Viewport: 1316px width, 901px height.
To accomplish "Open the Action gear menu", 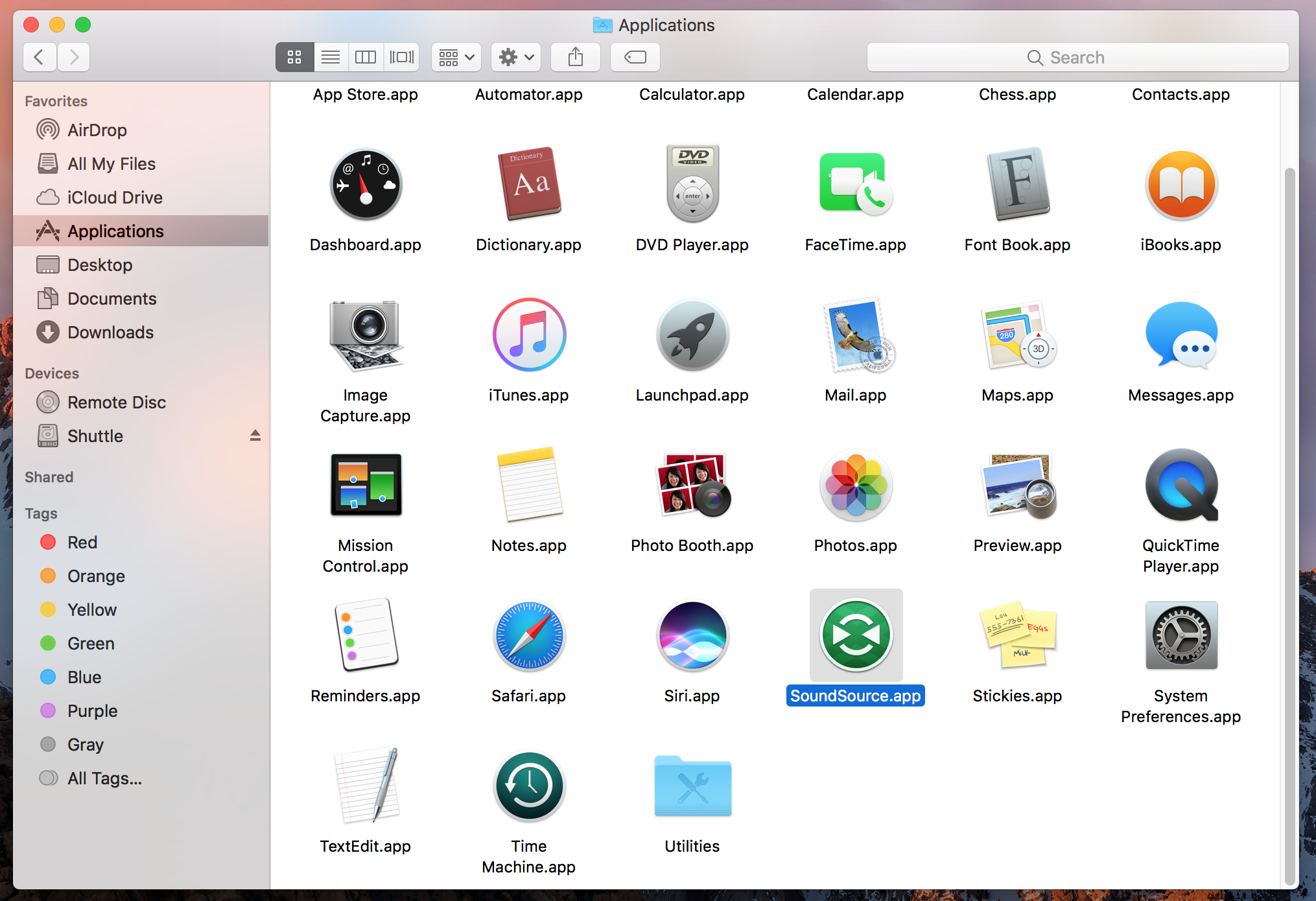I will click(516, 57).
